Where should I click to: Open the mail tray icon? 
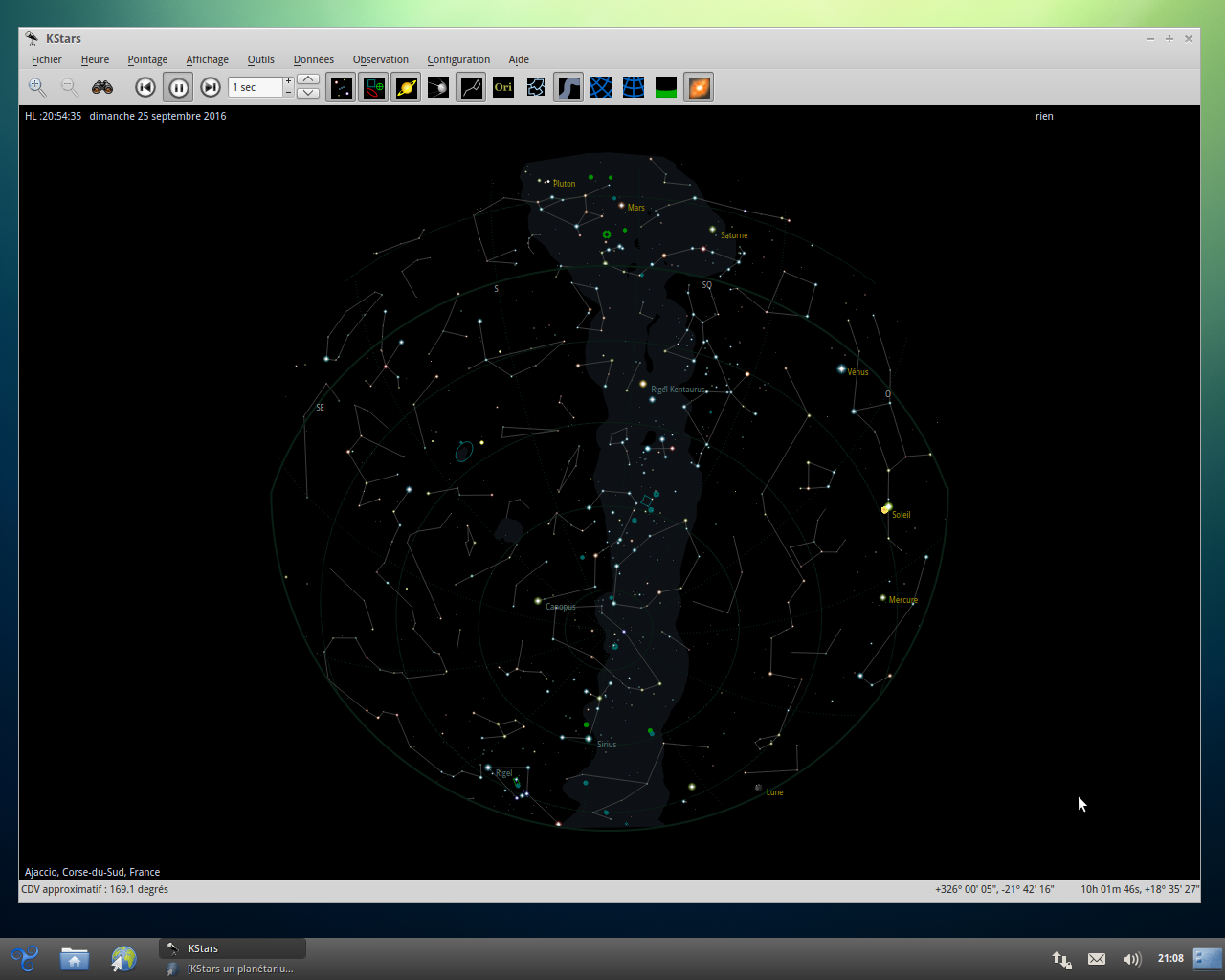click(x=1097, y=959)
